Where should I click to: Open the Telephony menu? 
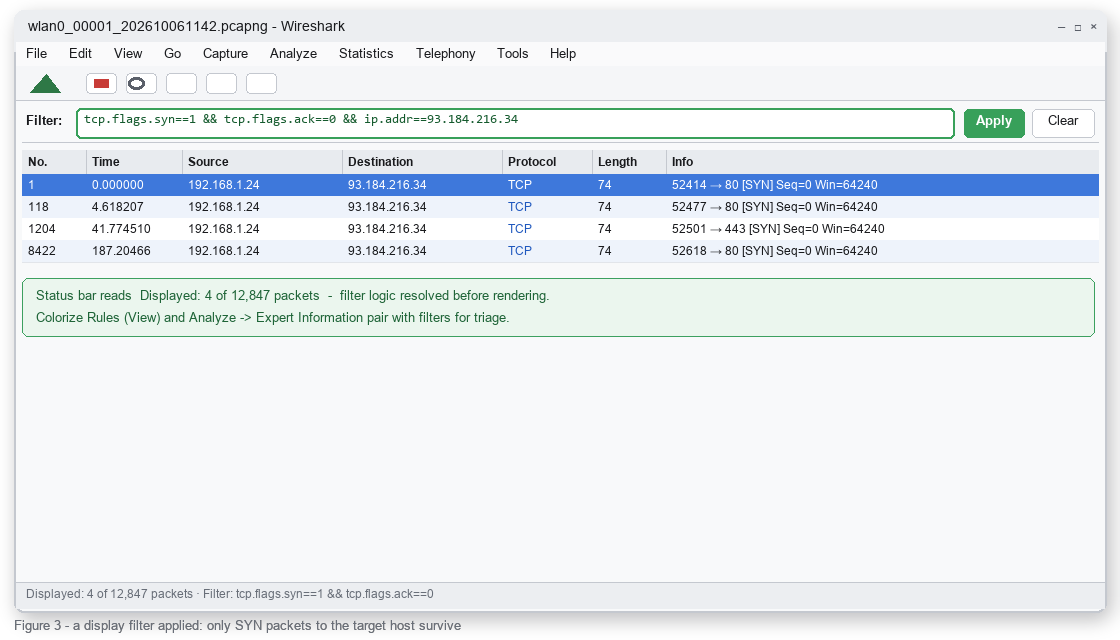pyautogui.click(x=446, y=54)
